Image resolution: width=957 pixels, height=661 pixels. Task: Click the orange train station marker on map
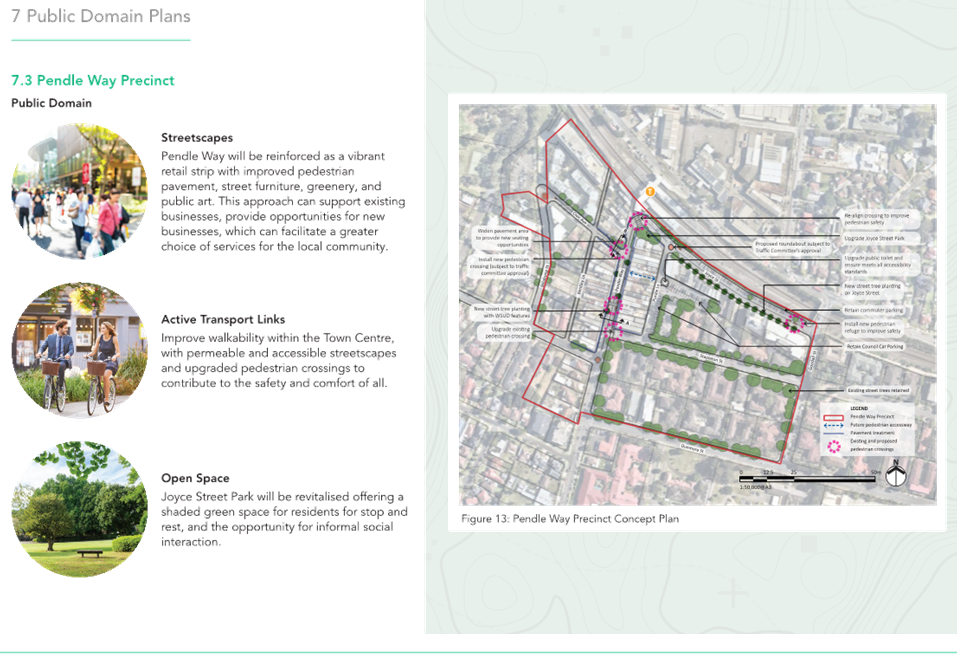[x=650, y=192]
